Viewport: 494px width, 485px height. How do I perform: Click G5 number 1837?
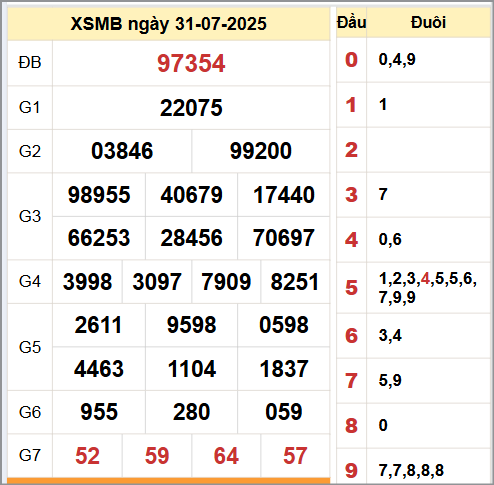pyautogui.click(x=284, y=369)
